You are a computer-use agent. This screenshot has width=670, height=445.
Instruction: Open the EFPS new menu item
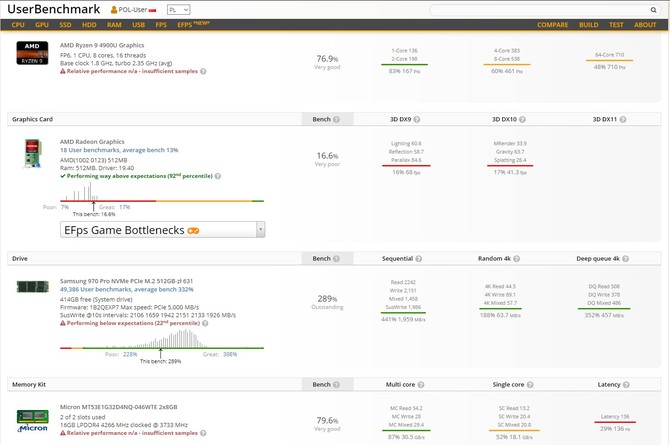(x=193, y=24)
